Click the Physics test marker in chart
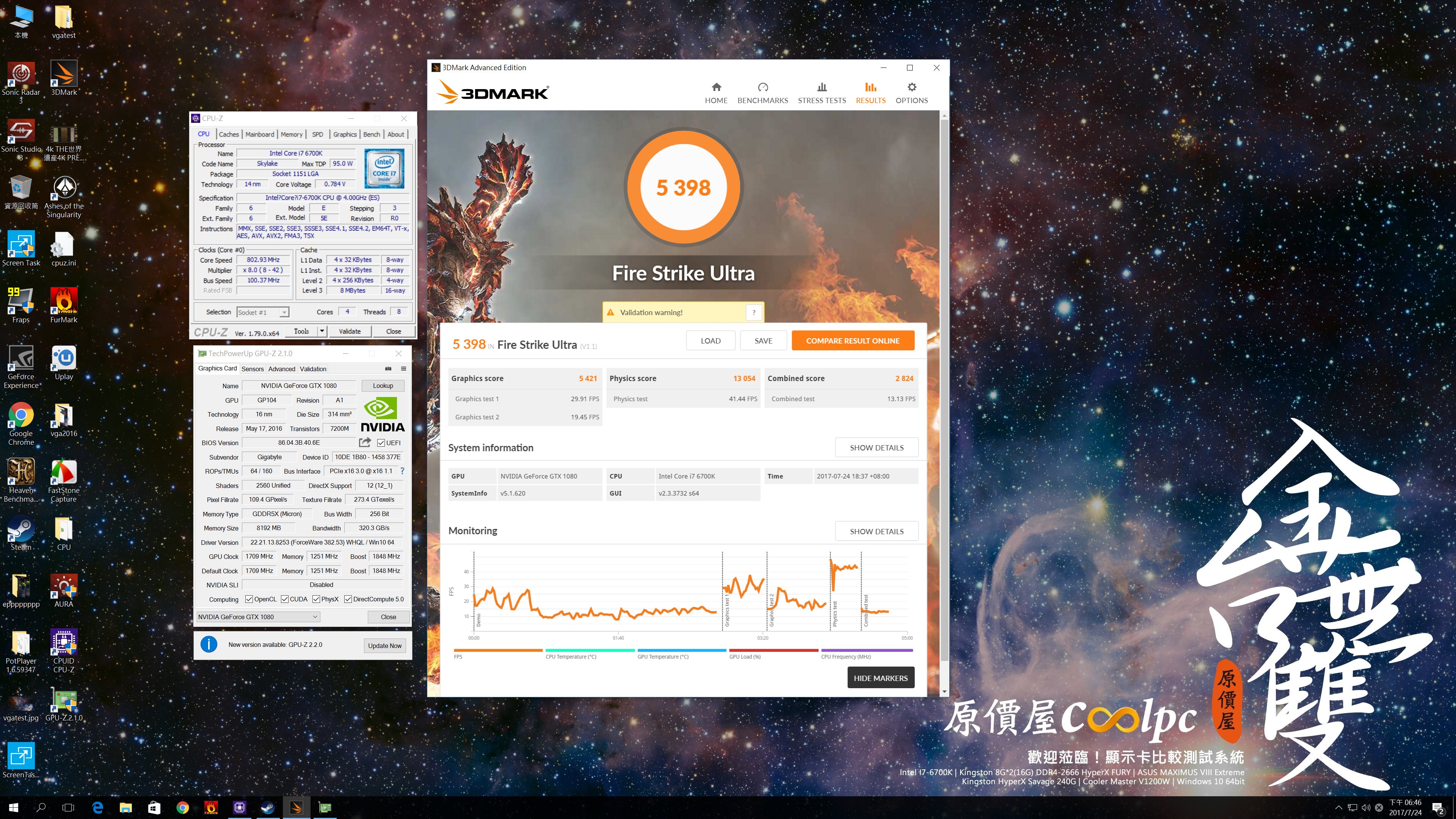Screen dimensions: 1456x819 (x=835, y=613)
